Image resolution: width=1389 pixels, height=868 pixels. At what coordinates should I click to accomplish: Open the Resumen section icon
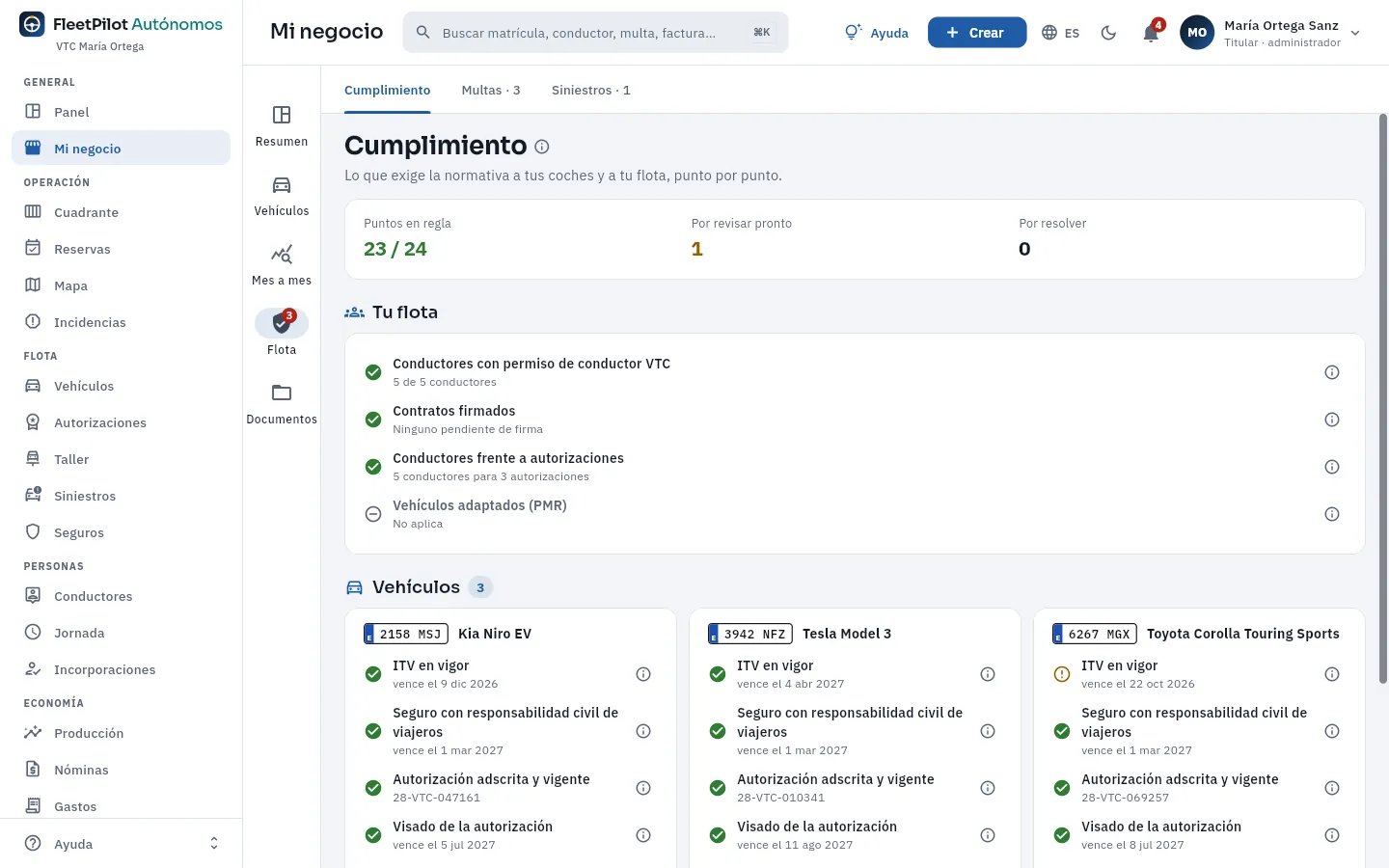click(282, 126)
